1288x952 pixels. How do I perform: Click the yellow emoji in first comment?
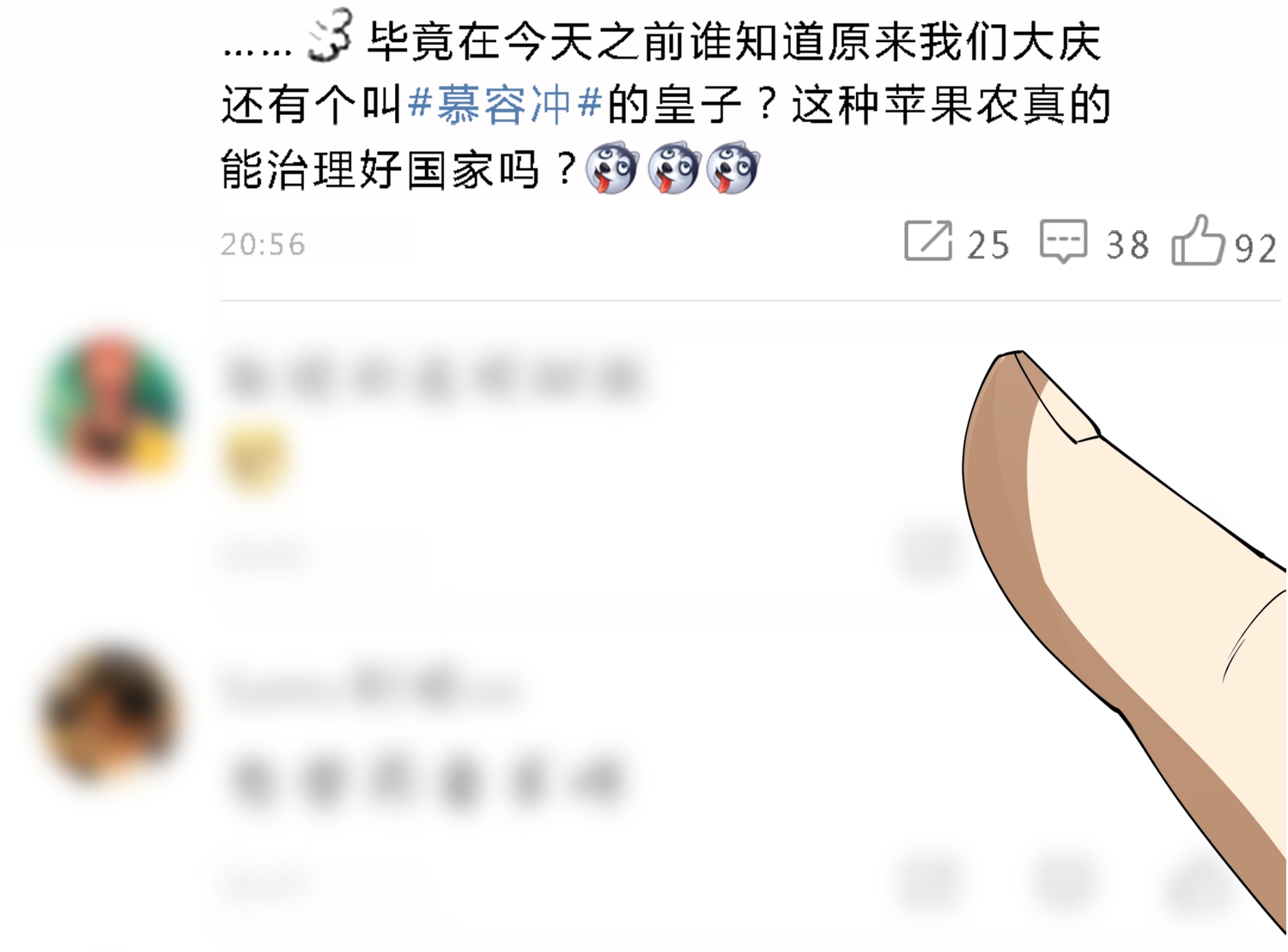tap(253, 458)
